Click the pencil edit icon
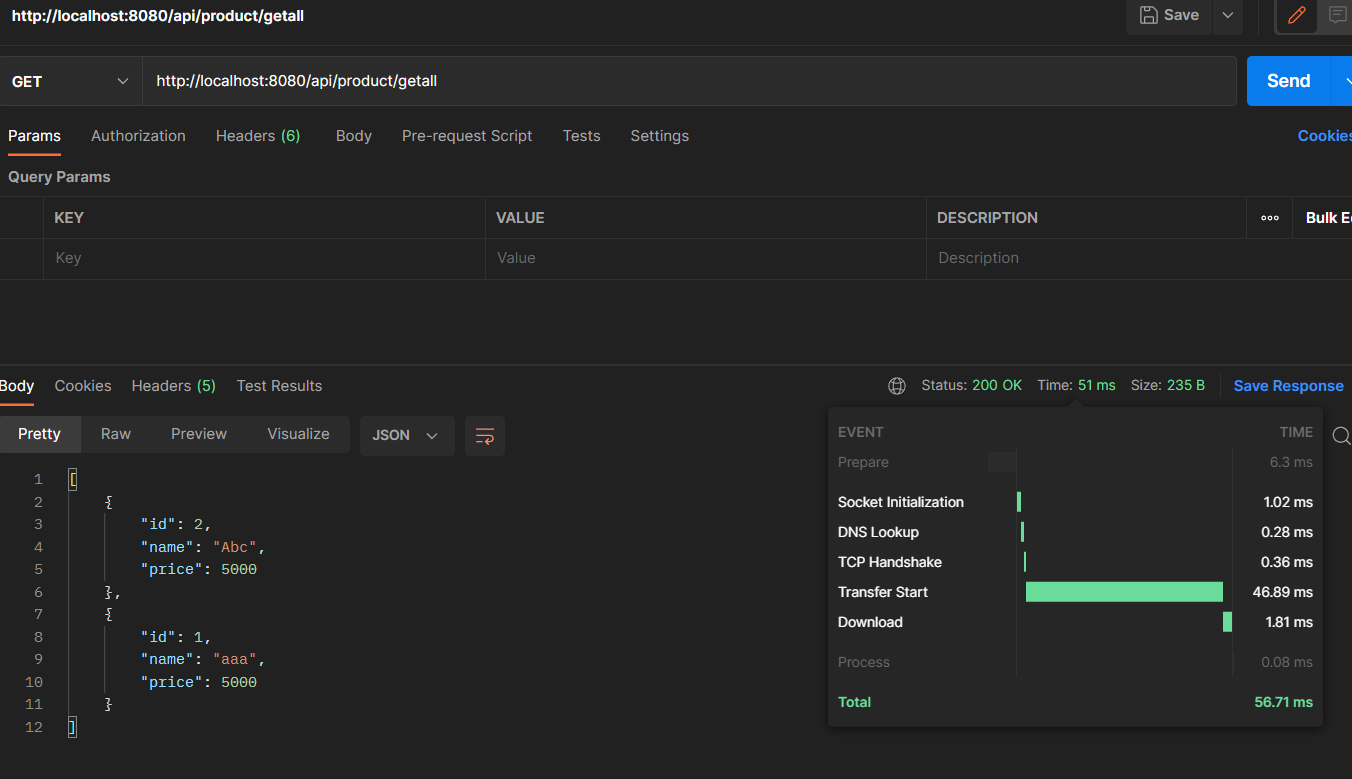This screenshot has width=1352, height=779. [1296, 15]
